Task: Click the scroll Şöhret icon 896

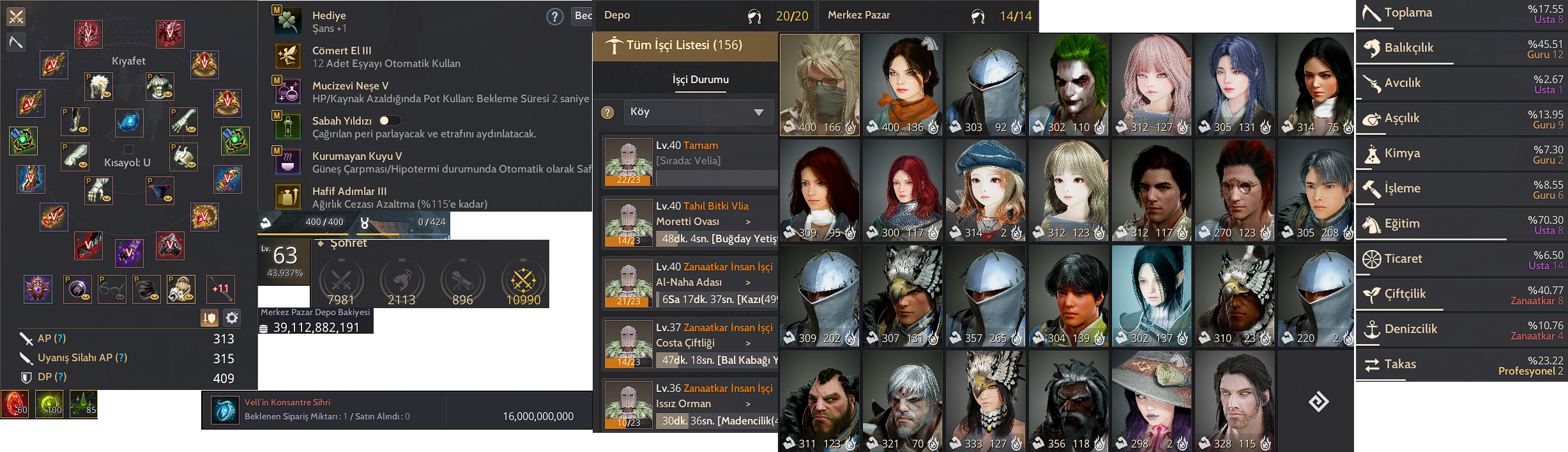Action: tap(462, 279)
